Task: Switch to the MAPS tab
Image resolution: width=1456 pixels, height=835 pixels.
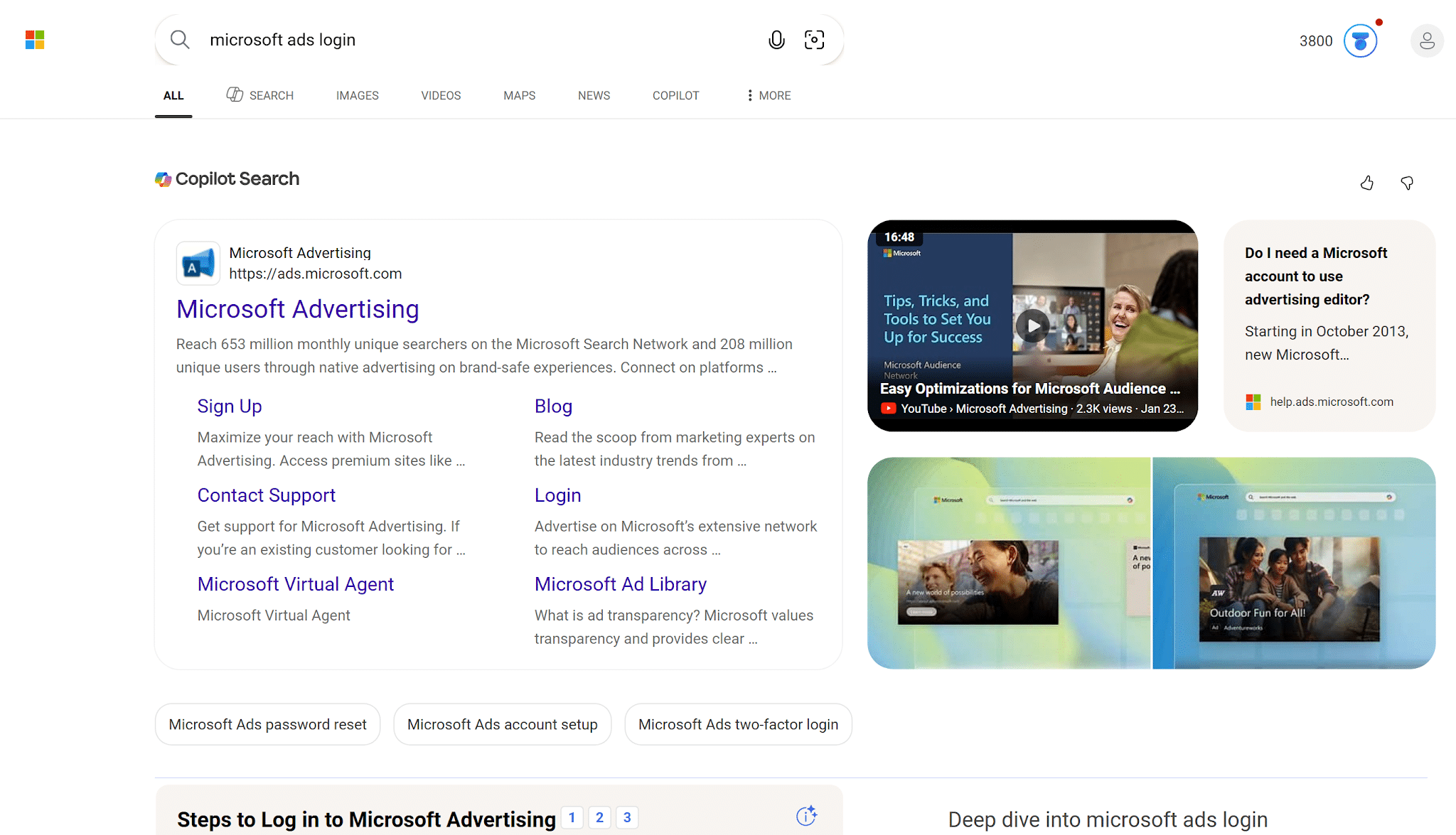Action: 520,95
